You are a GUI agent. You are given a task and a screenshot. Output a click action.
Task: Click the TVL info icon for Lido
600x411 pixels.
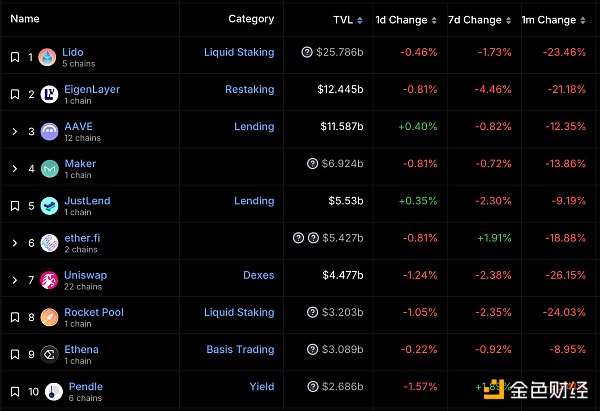[307, 52]
